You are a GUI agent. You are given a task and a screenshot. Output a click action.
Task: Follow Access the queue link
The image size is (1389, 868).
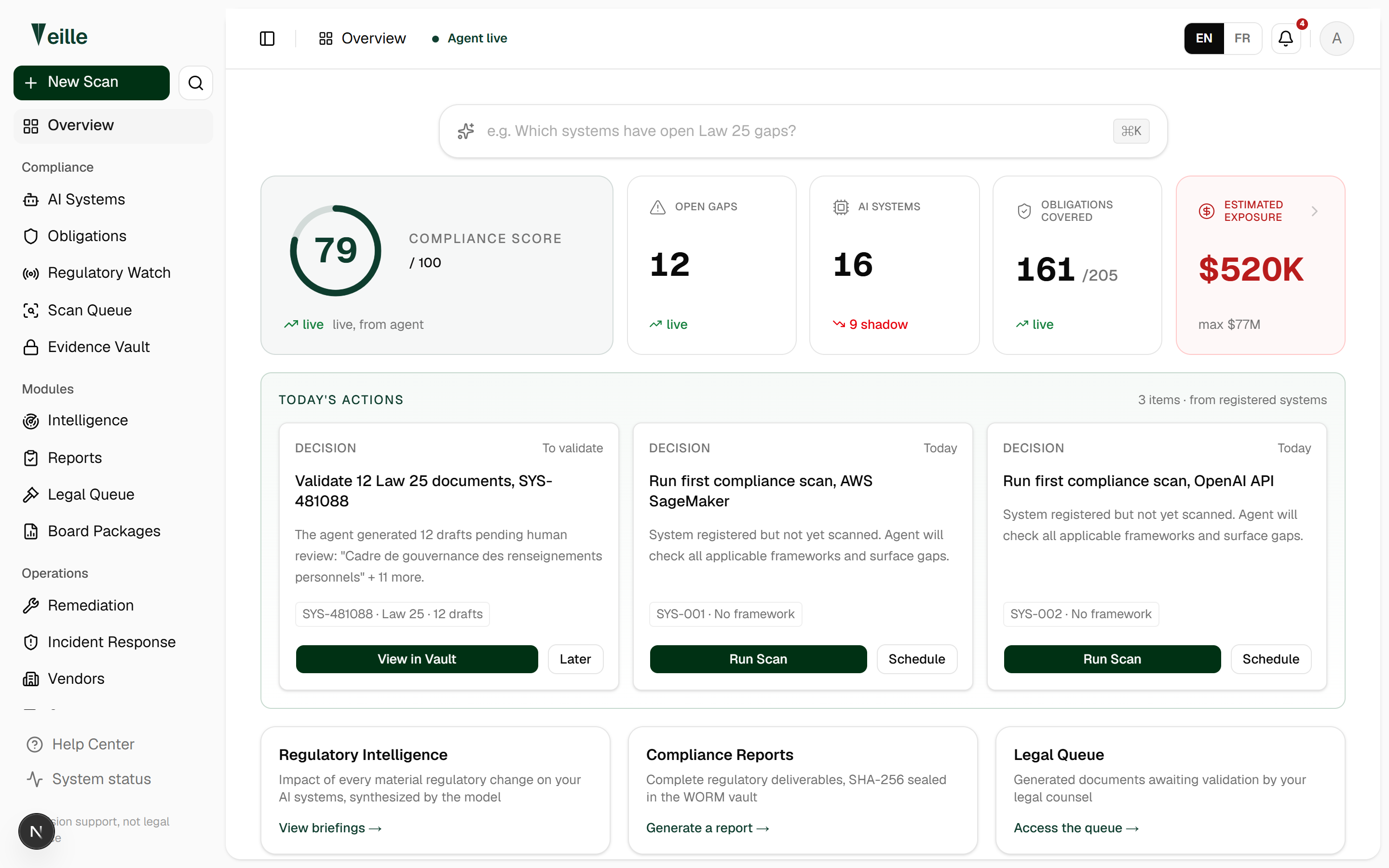tap(1076, 828)
